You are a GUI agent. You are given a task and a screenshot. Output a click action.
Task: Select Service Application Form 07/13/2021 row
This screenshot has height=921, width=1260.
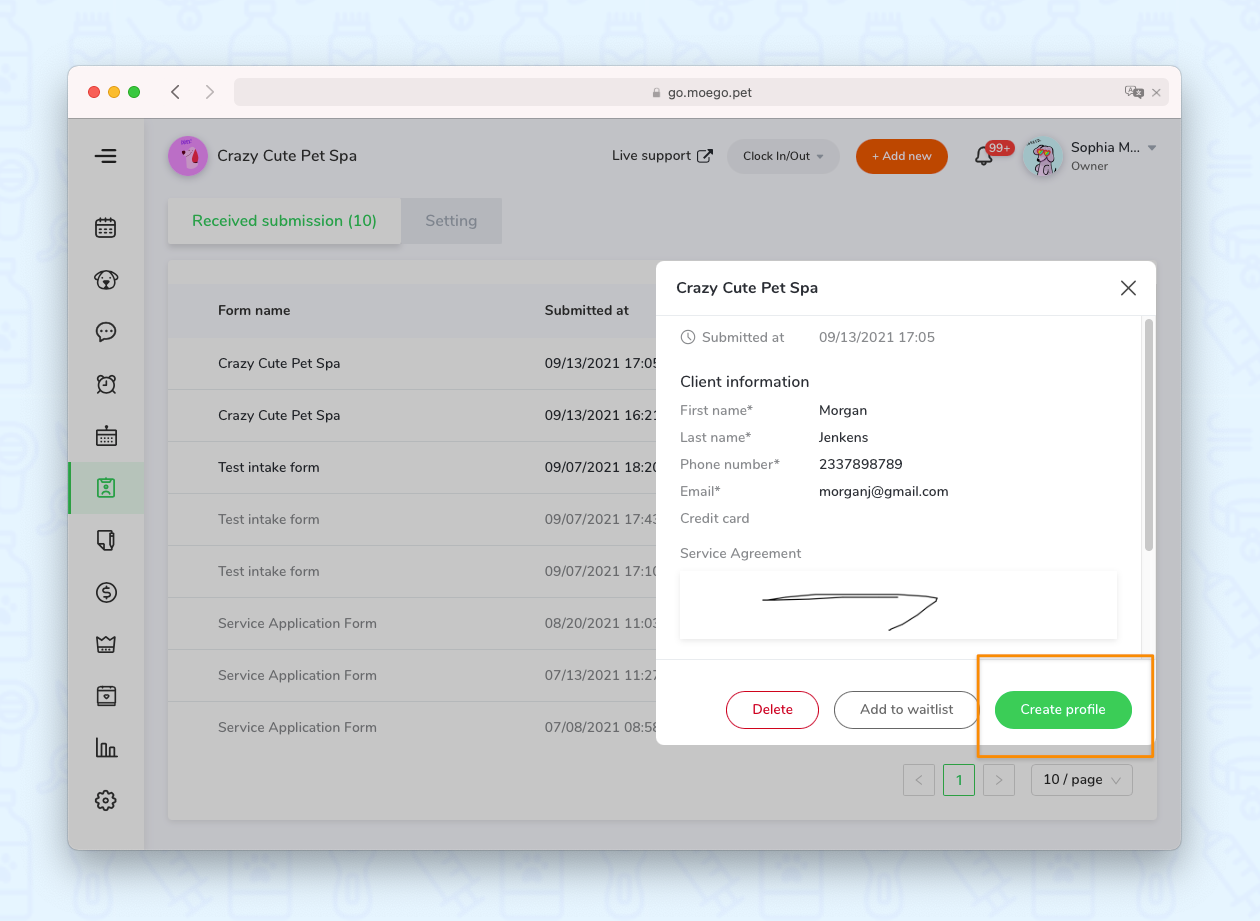tap(412, 676)
